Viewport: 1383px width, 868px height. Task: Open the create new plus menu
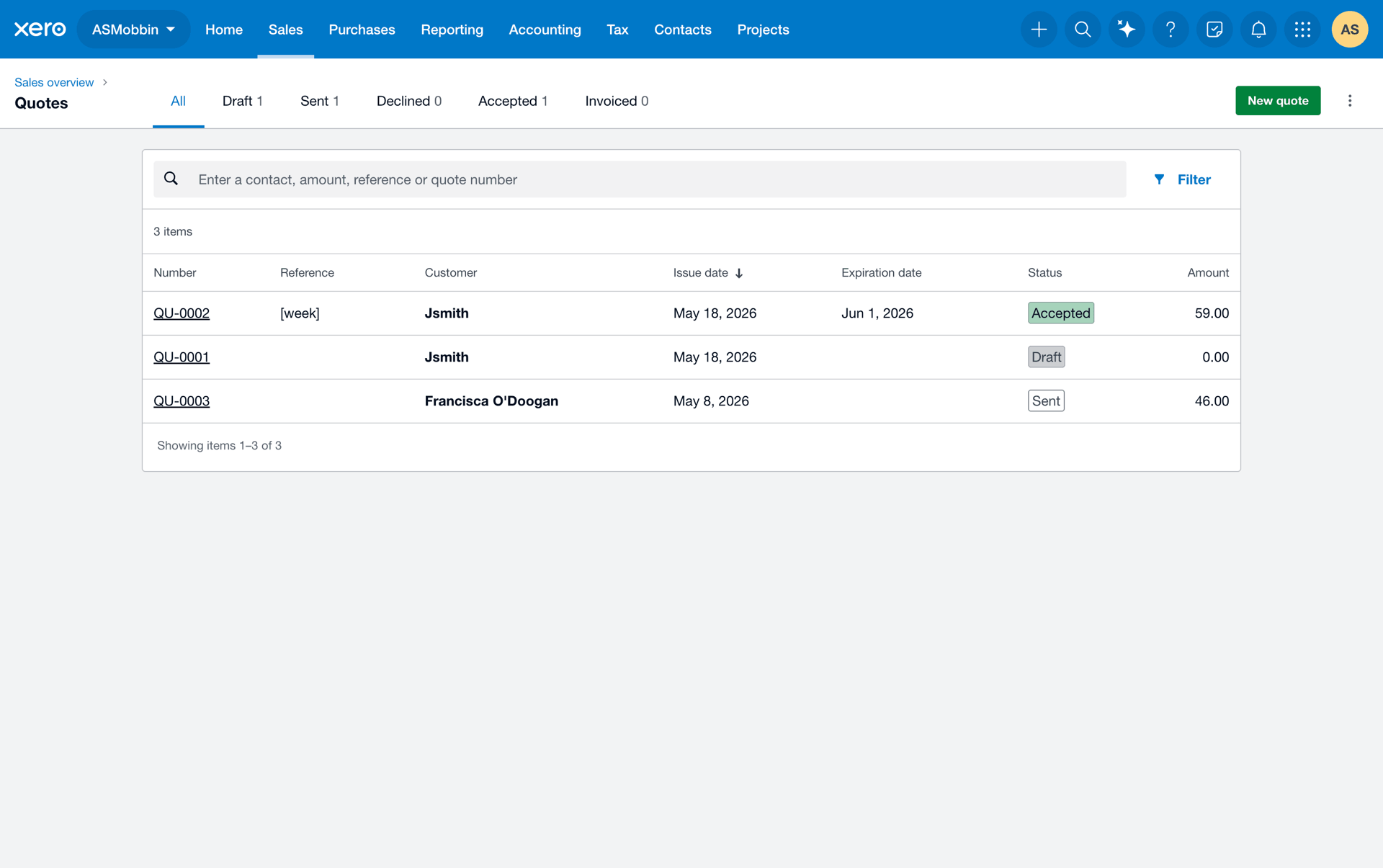[1039, 30]
